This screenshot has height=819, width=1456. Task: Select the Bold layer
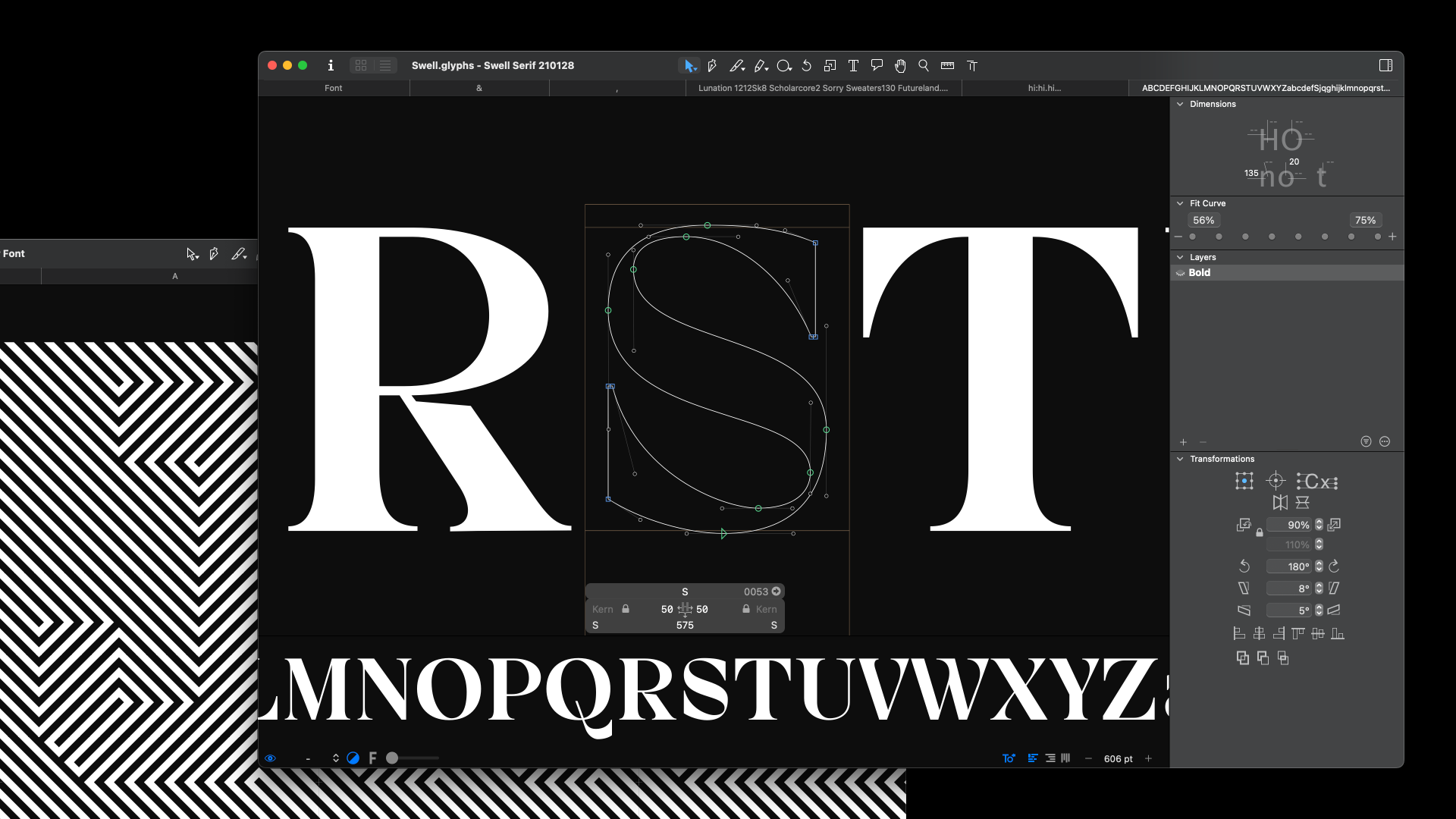[x=1200, y=273]
